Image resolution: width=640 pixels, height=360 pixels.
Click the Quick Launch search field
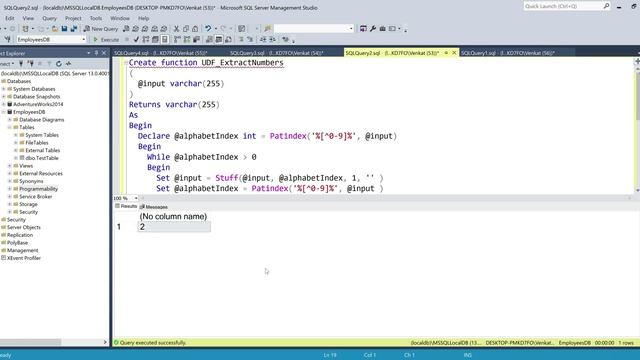pos(563,6)
